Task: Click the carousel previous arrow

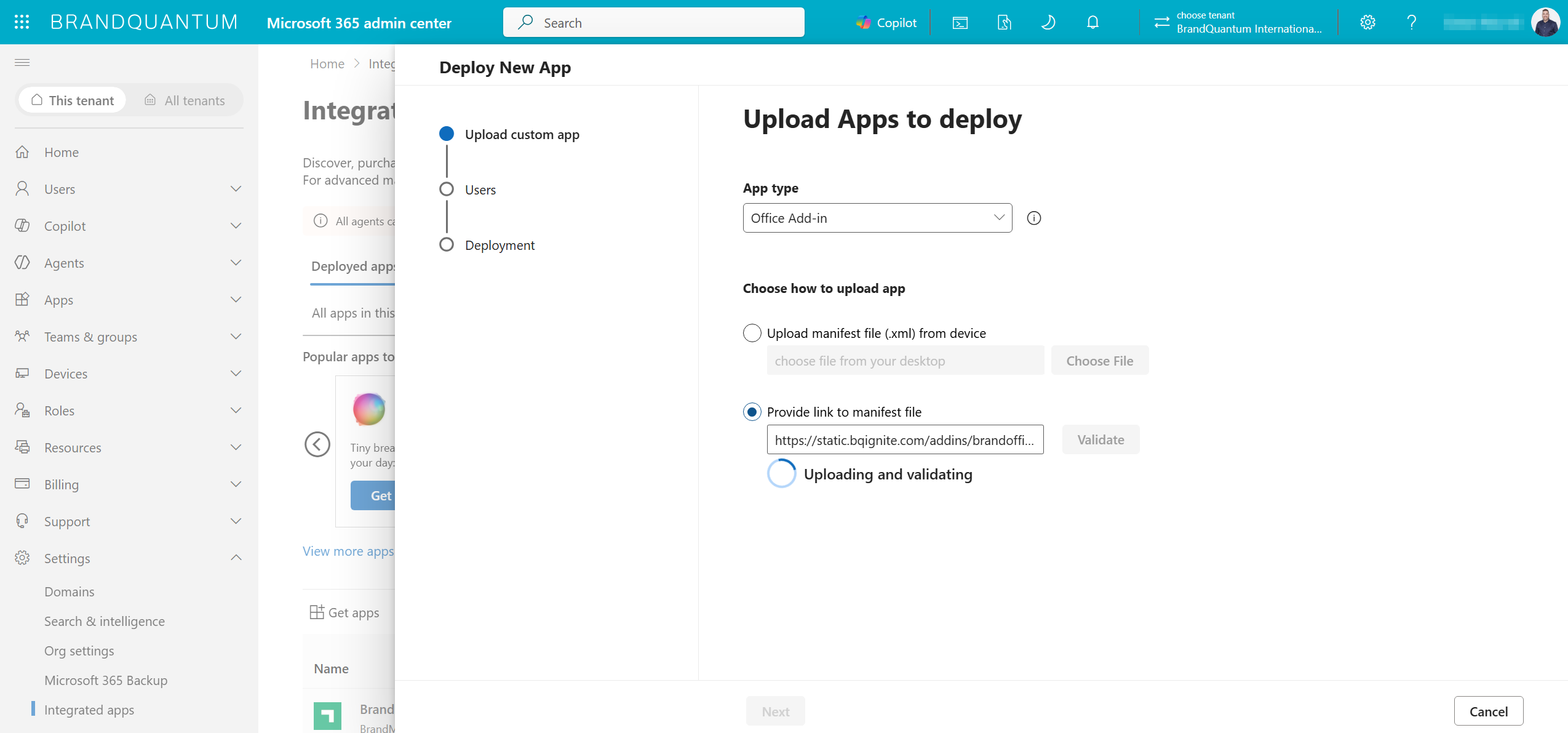Action: pyautogui.click(x=317, y=444)
